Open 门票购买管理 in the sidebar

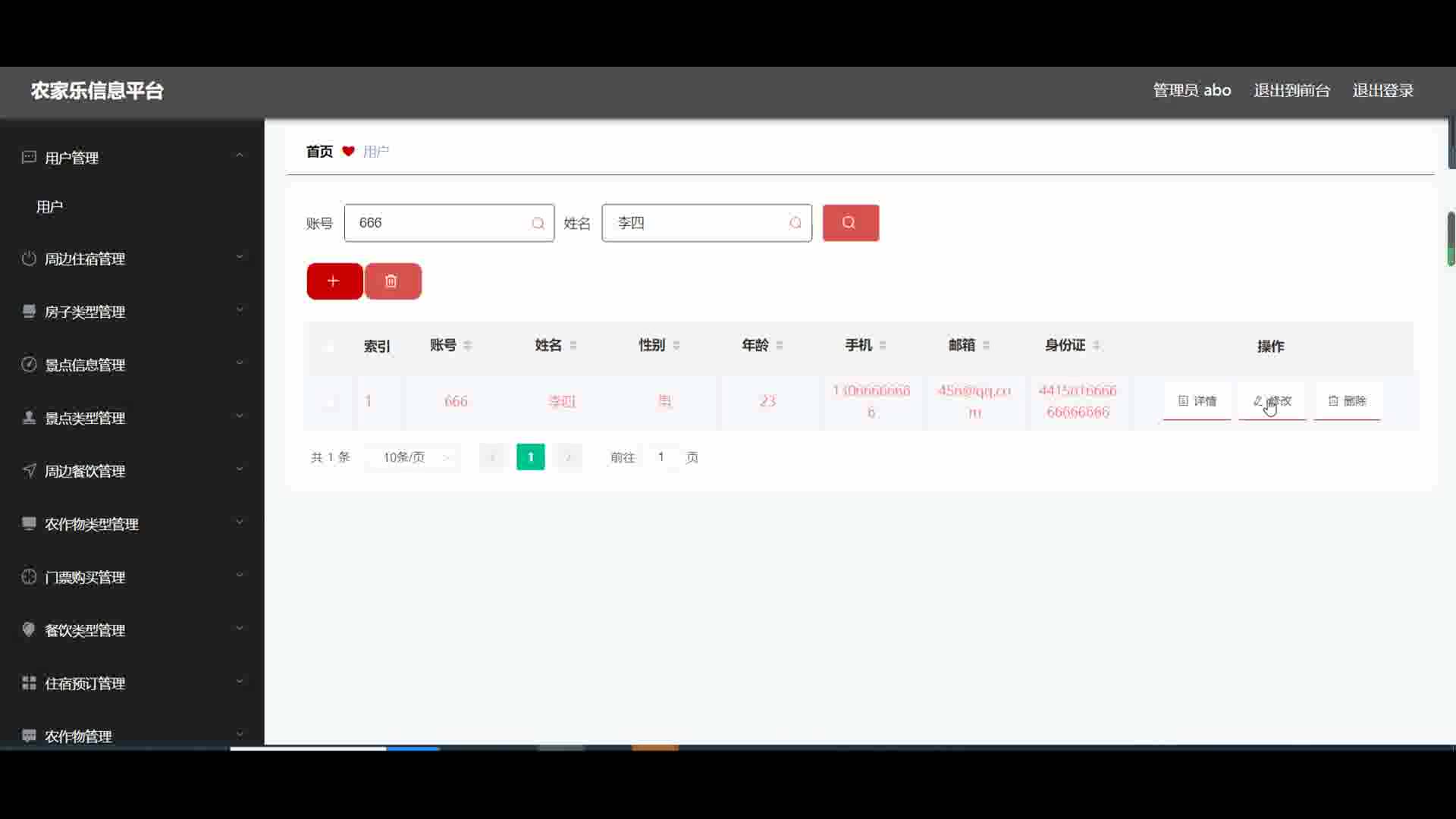click(132, 577)
